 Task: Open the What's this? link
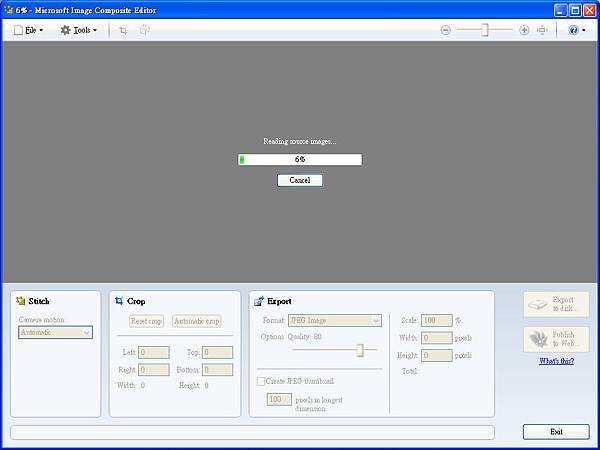pos(556,361)
